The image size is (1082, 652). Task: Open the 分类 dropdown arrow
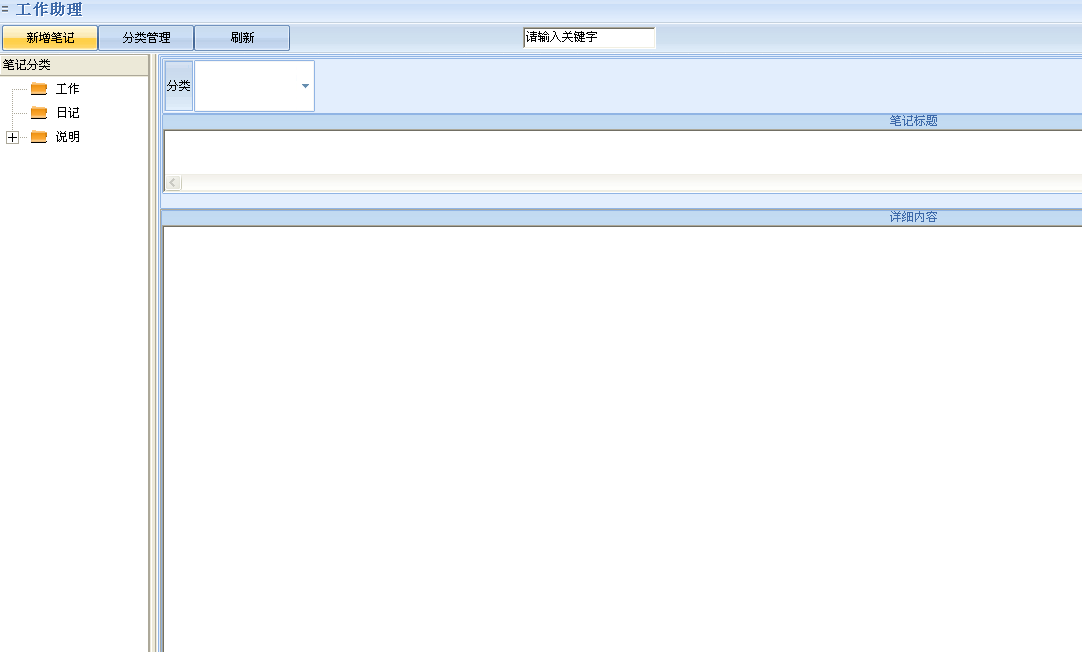click(305, 86)
